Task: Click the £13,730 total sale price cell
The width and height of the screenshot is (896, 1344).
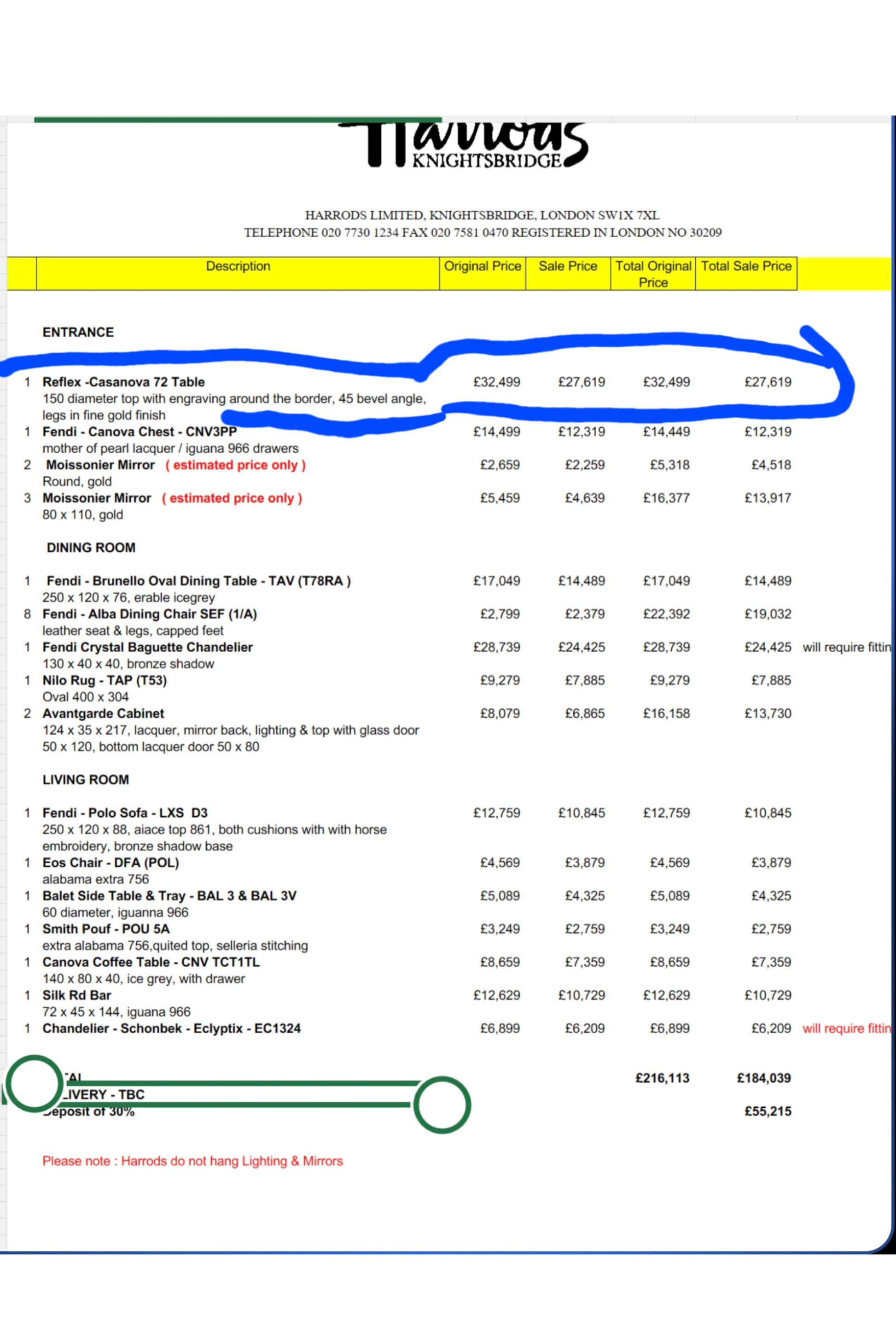Action: [x=768, y=713]
